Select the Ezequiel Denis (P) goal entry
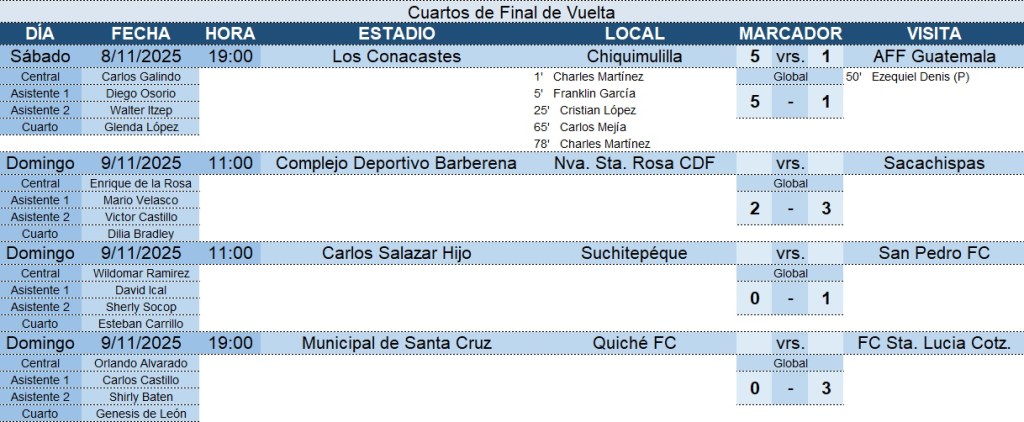 (920, 76)
